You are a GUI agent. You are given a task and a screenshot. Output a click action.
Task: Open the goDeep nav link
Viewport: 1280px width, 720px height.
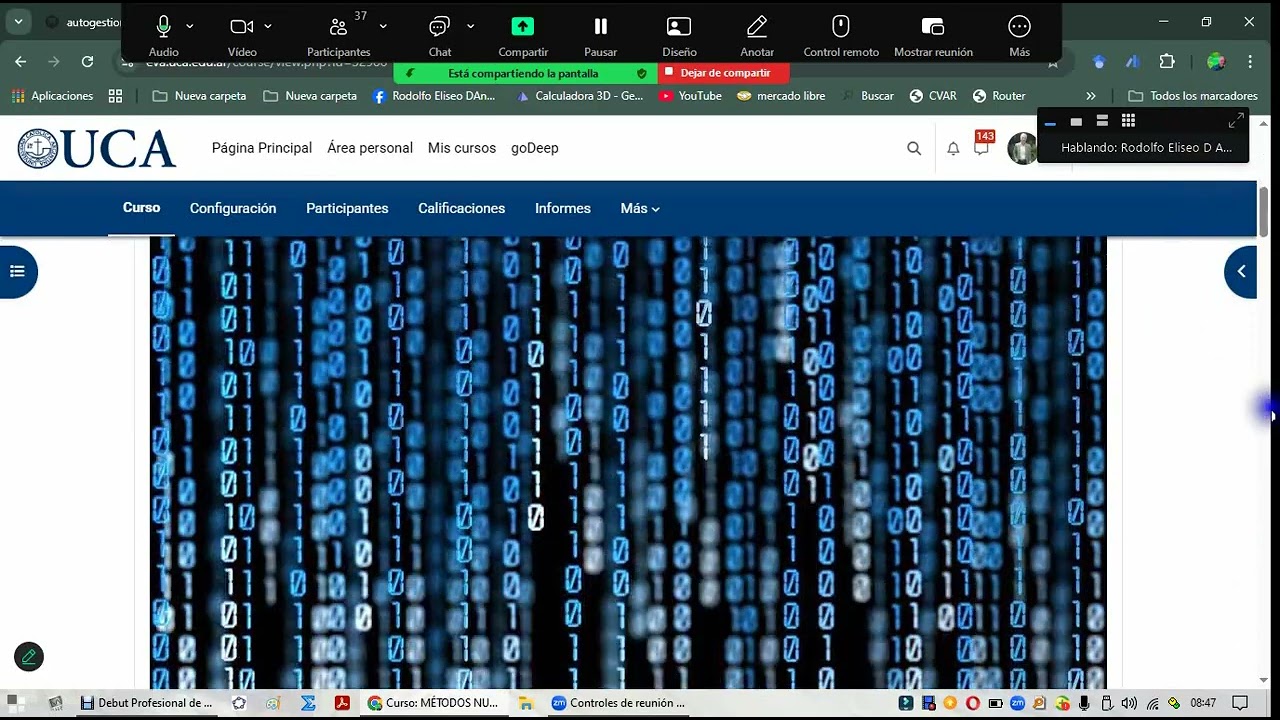(535, 148)
